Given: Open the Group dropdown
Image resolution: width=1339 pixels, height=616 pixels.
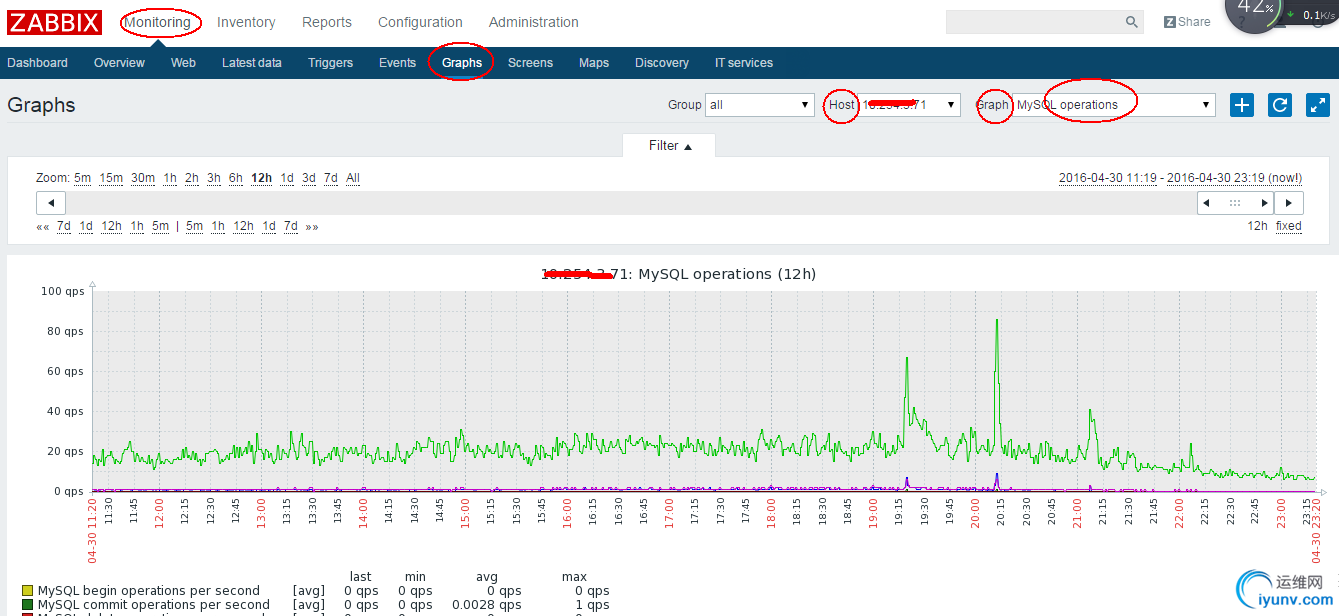Looking at the screenshot, I should (760, 105).
